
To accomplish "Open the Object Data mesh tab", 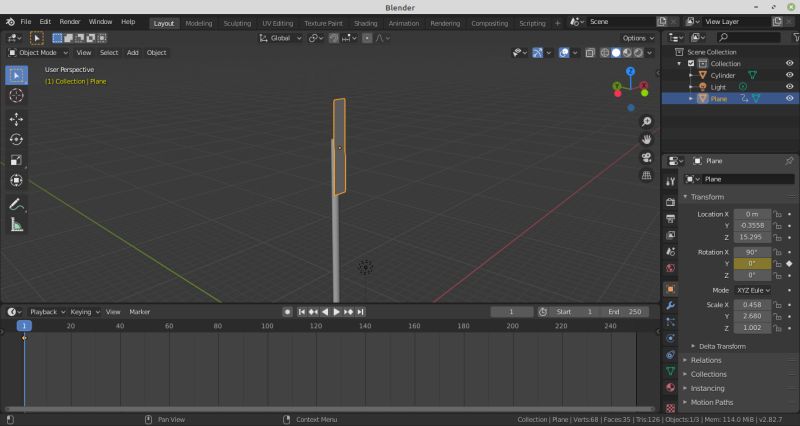I will tap(670, 371).
